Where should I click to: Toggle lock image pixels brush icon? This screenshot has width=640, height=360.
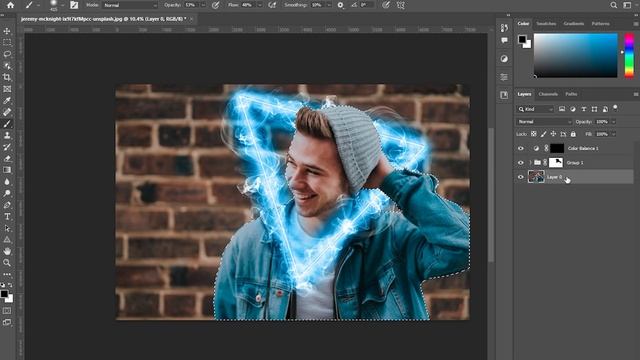coord(544,134)
